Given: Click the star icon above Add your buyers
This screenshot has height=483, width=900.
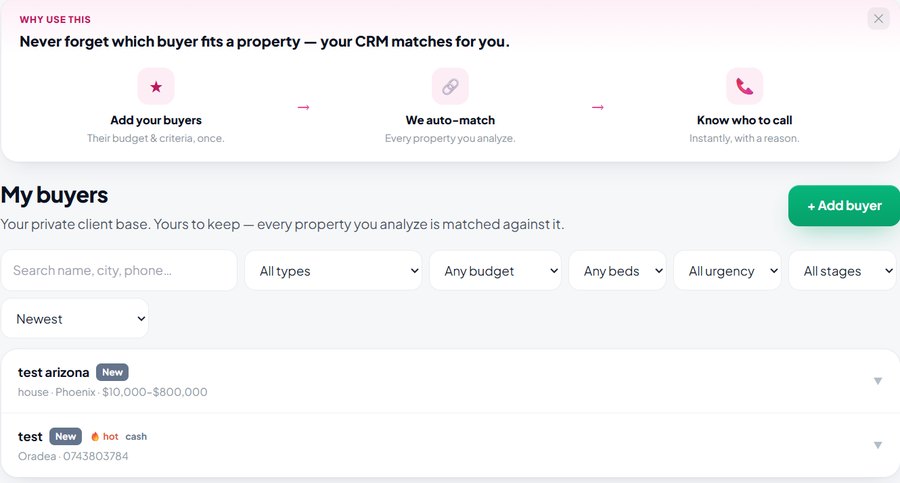Looking at the screenshot, I should (x=156, y=87).
